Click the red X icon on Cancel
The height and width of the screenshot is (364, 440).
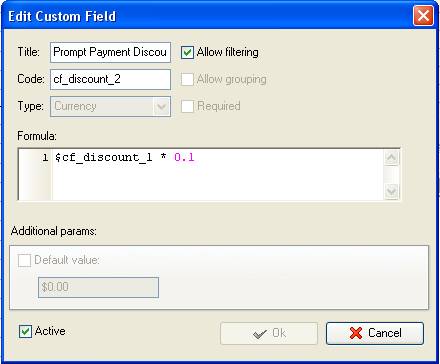click(x=356, y=333)
